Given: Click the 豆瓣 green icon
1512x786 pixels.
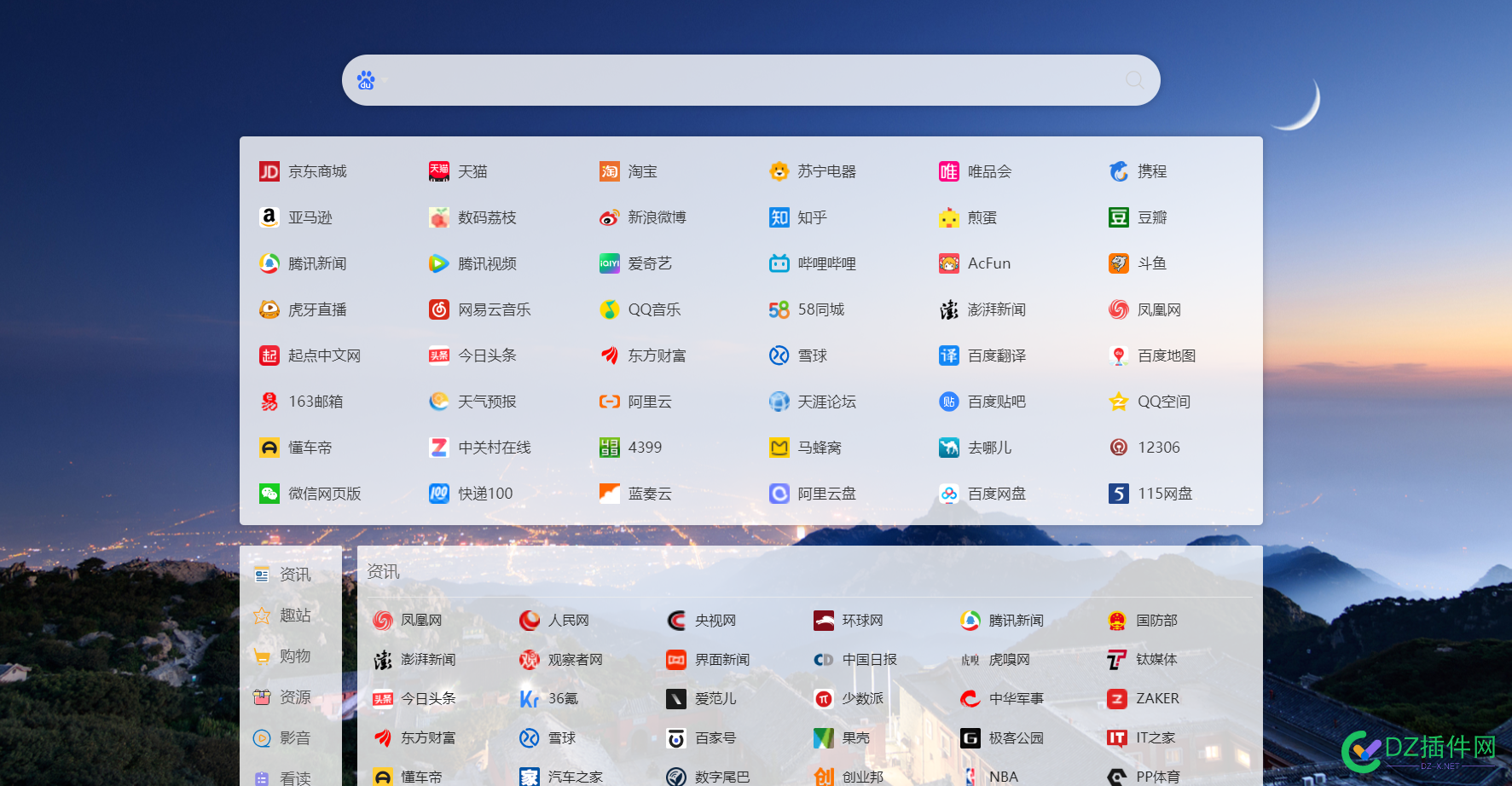Looking at the screenshot, I should (x=1119, y=217).
